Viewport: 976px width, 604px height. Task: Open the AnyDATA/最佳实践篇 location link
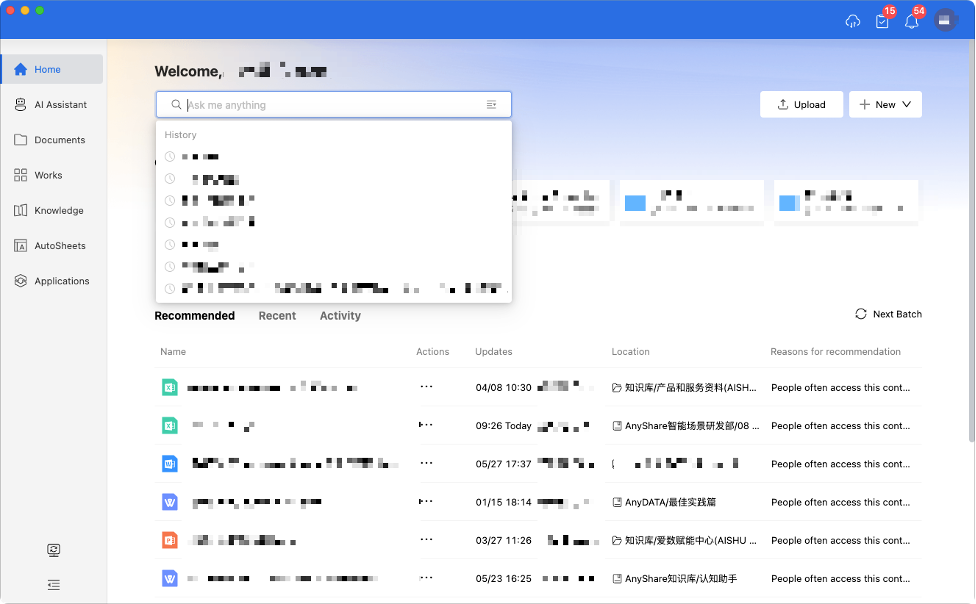[671, 502]
